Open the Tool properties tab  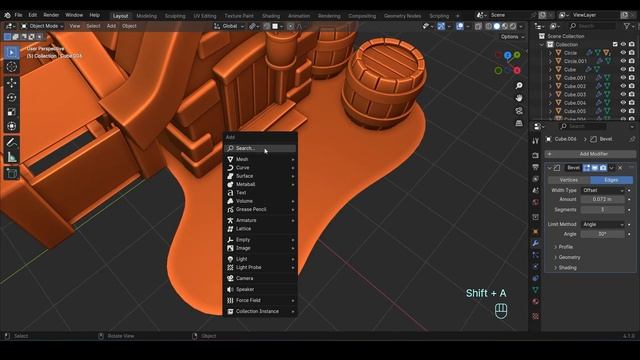(536, 141)
